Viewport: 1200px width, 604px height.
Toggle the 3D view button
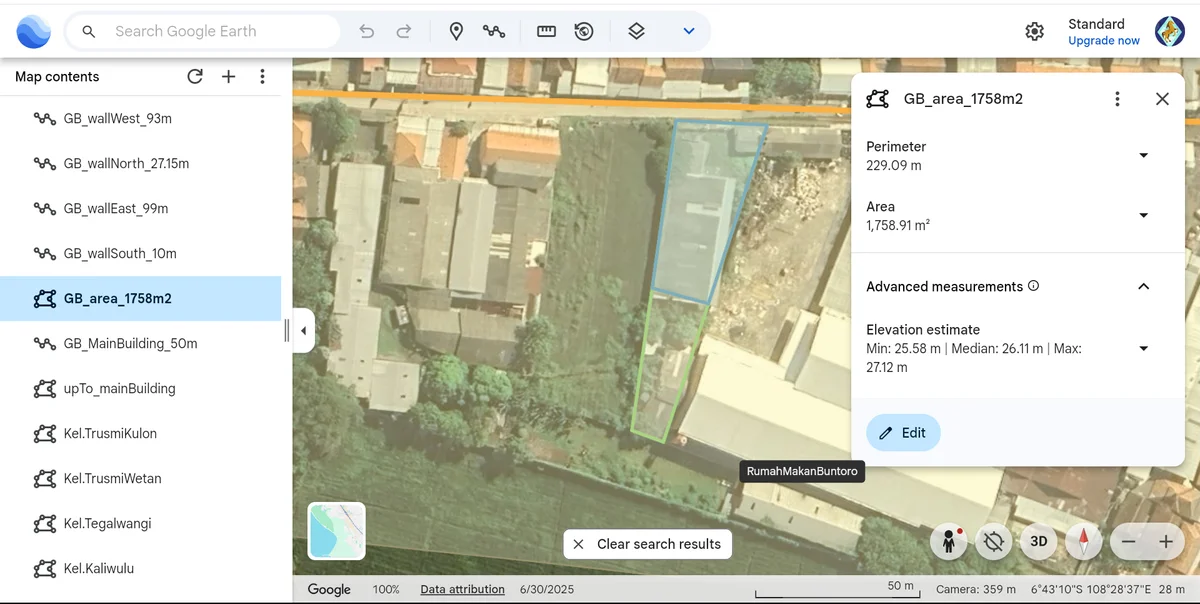click(x=1039, y=542)
